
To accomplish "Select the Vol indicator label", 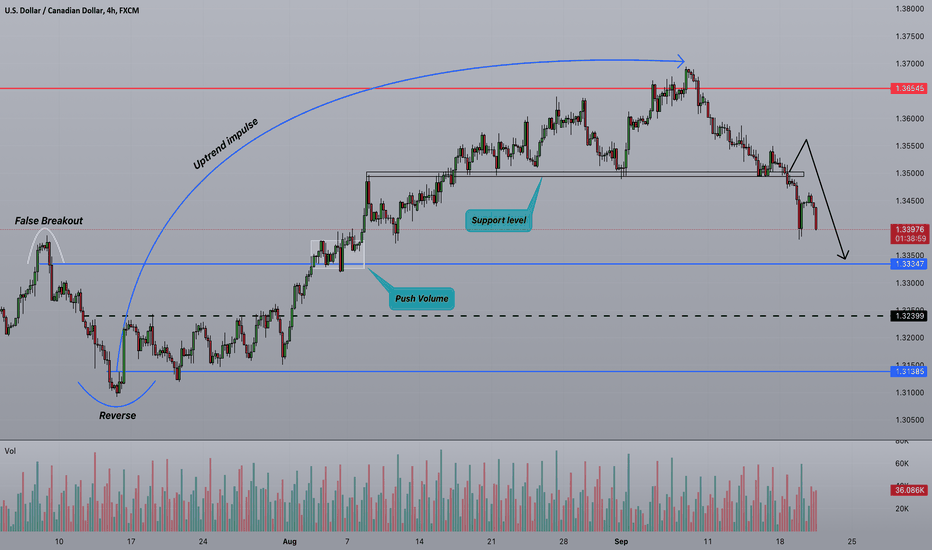I will (10, 451).
